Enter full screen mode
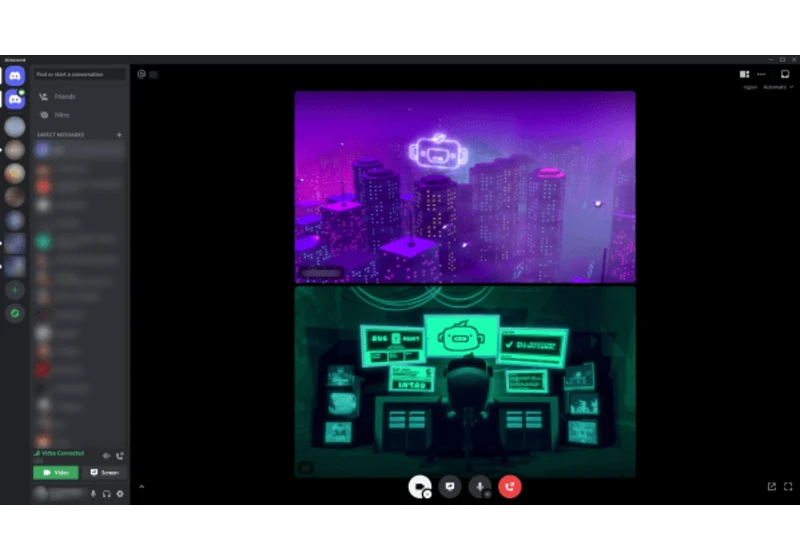Screen dimensions: 800x560 788,487
